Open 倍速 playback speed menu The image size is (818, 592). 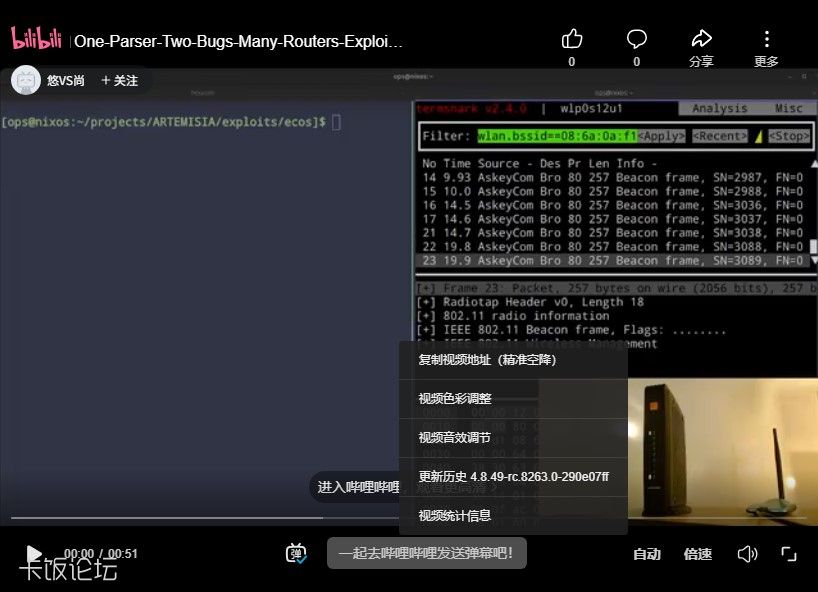[697, 554]
